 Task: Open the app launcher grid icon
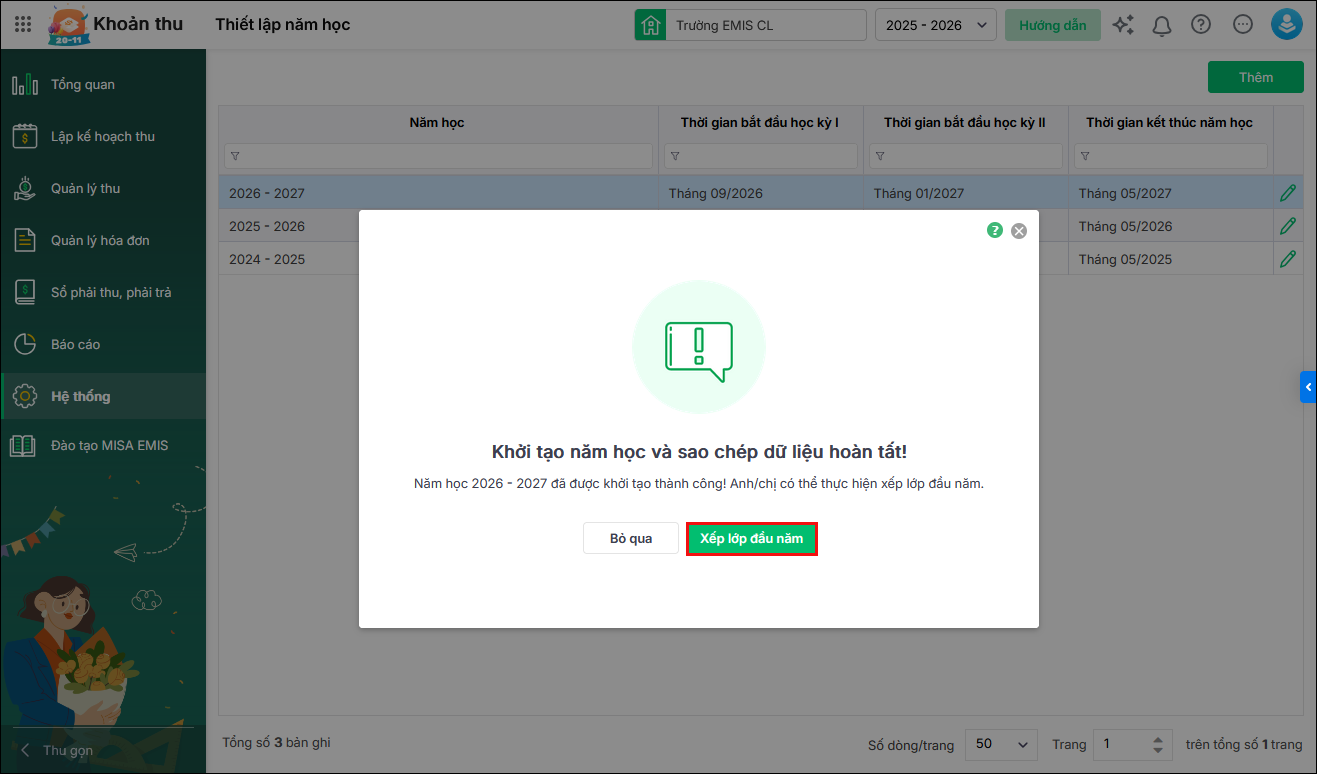(23, 25)
